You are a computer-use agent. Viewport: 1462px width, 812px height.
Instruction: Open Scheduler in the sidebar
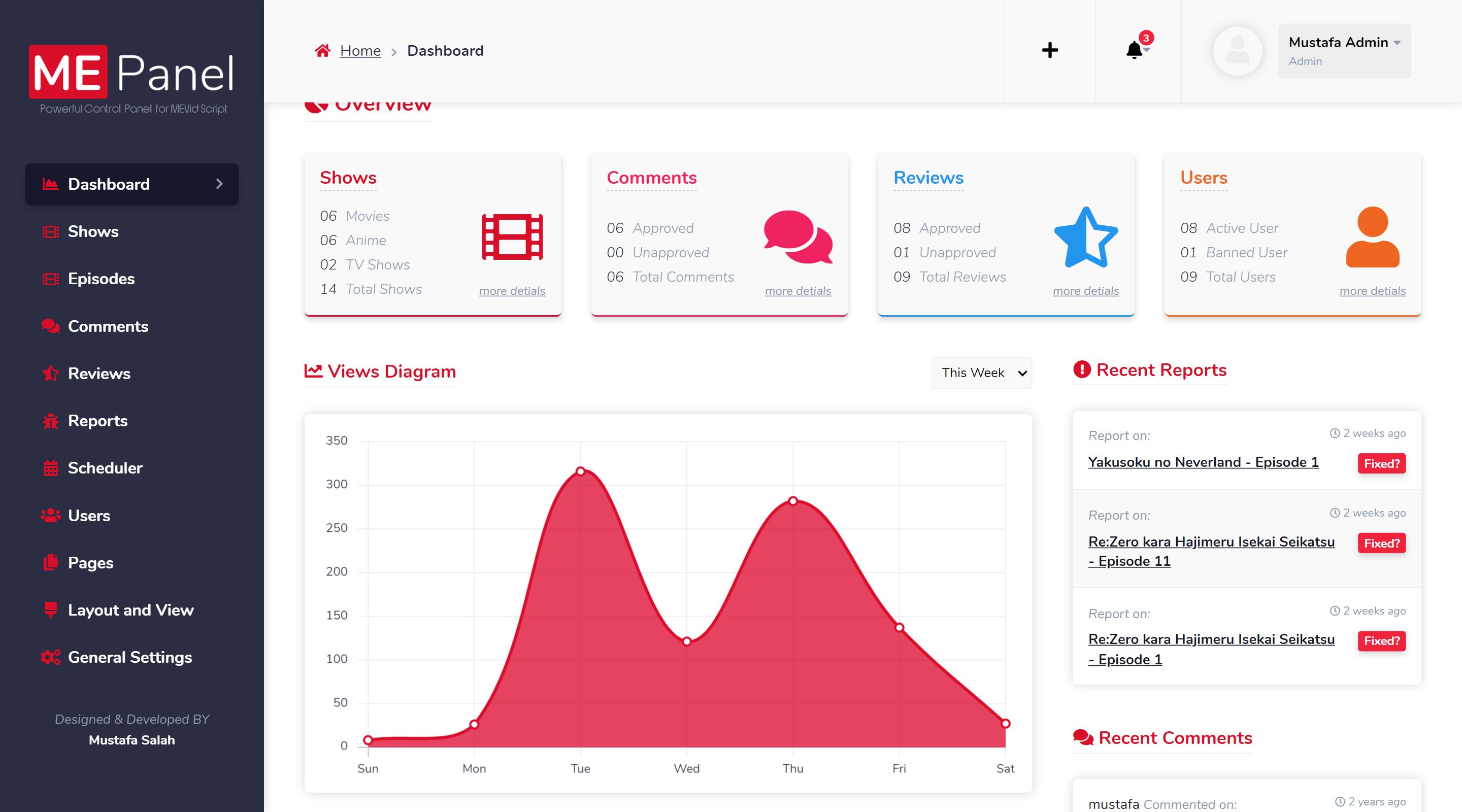coord(105,467)
